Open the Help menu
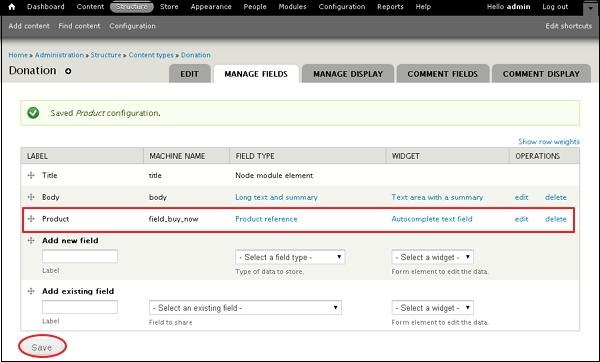The height and width of the screenshot is (362, 600). pyautogui.click(x=423, y=7)
